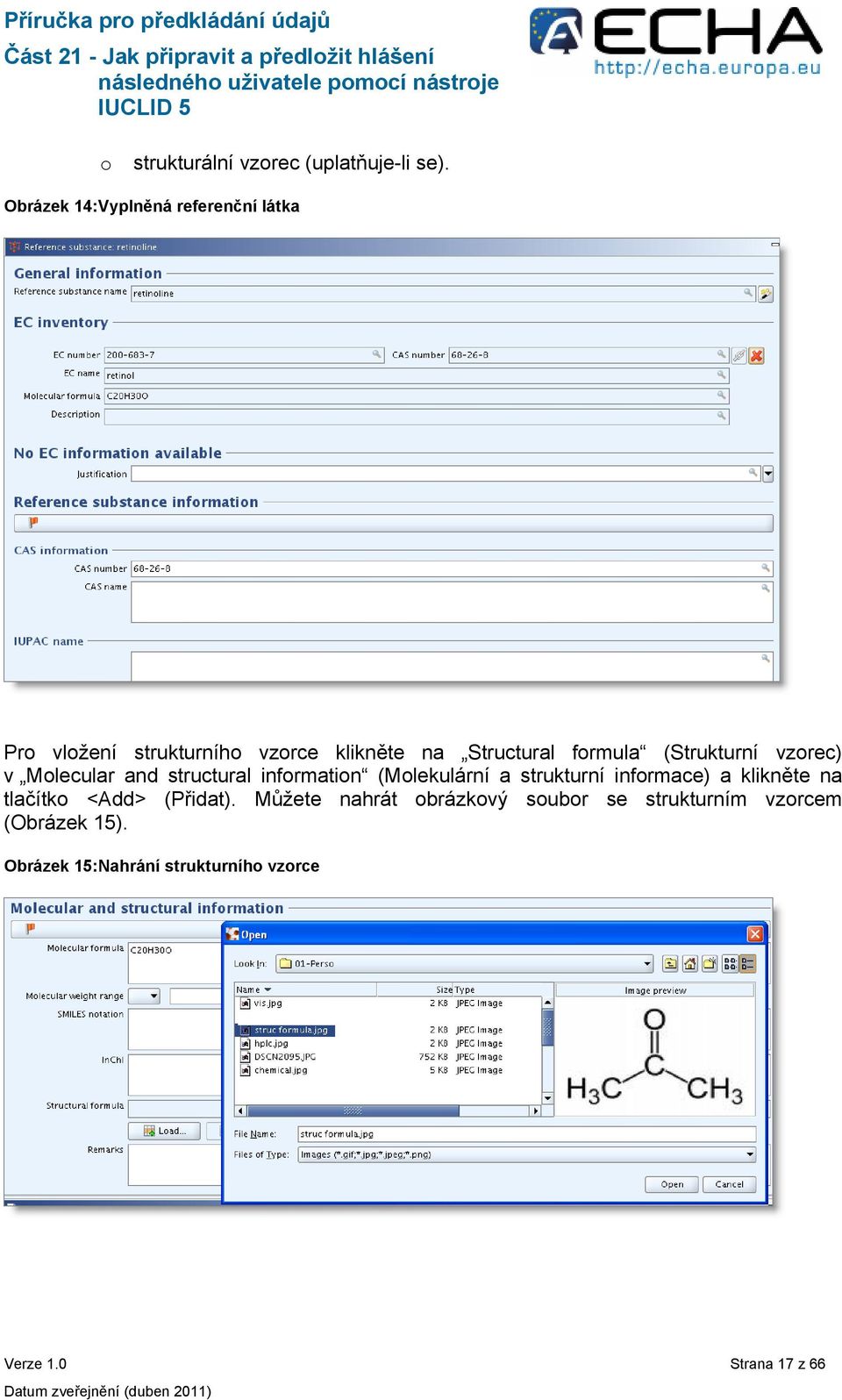Open the Look In folder dropdown

(x=647, y=963)
